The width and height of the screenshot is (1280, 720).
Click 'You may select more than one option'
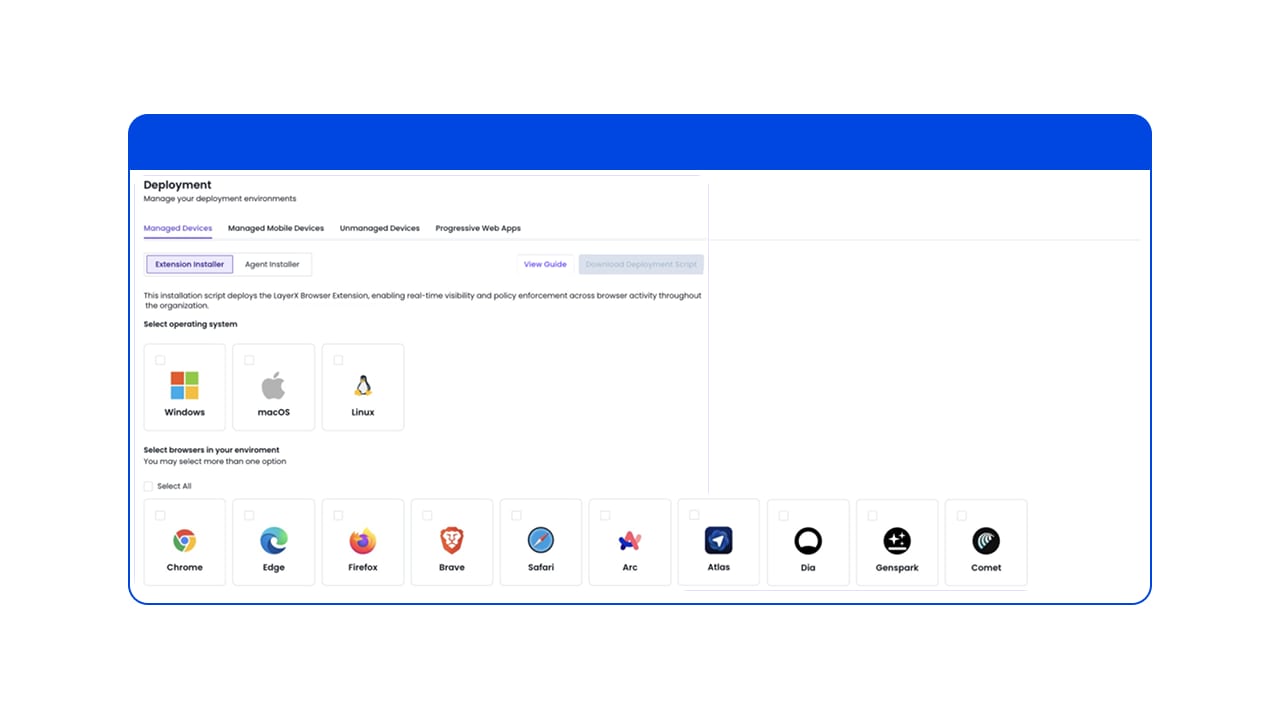(215, 462)
